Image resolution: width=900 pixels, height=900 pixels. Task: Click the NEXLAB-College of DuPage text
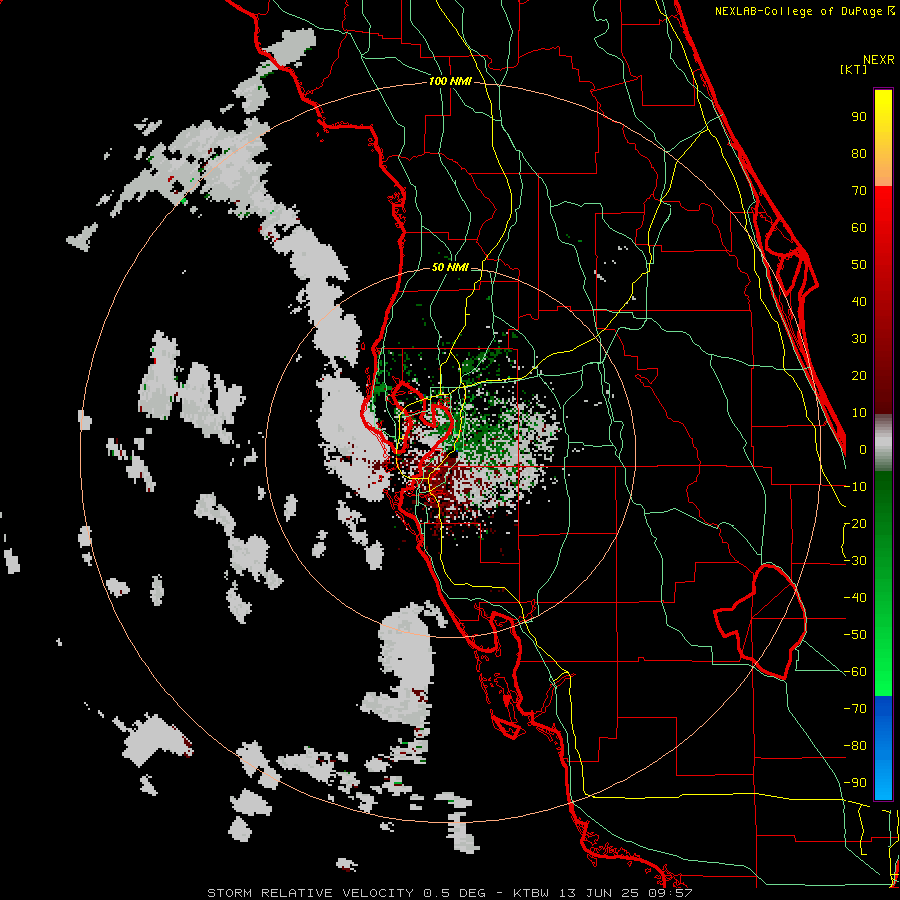(798, 11)
